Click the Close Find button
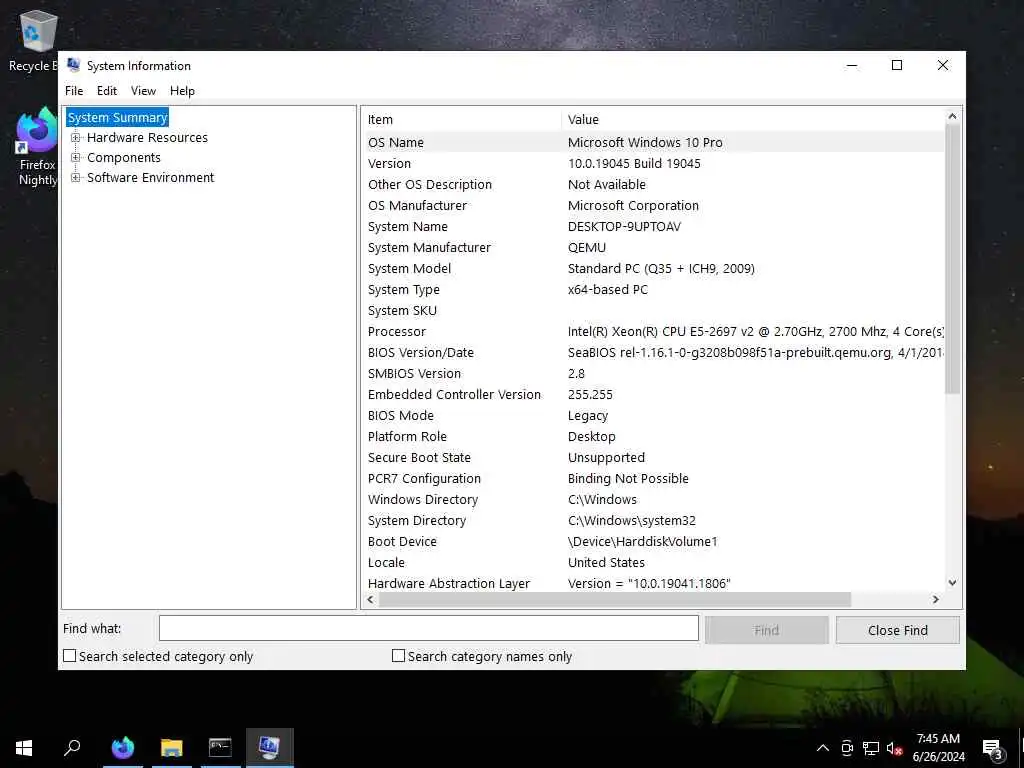Image resolution: width=1024 pixels, height=768 pixels. click(x=897, y=630)
